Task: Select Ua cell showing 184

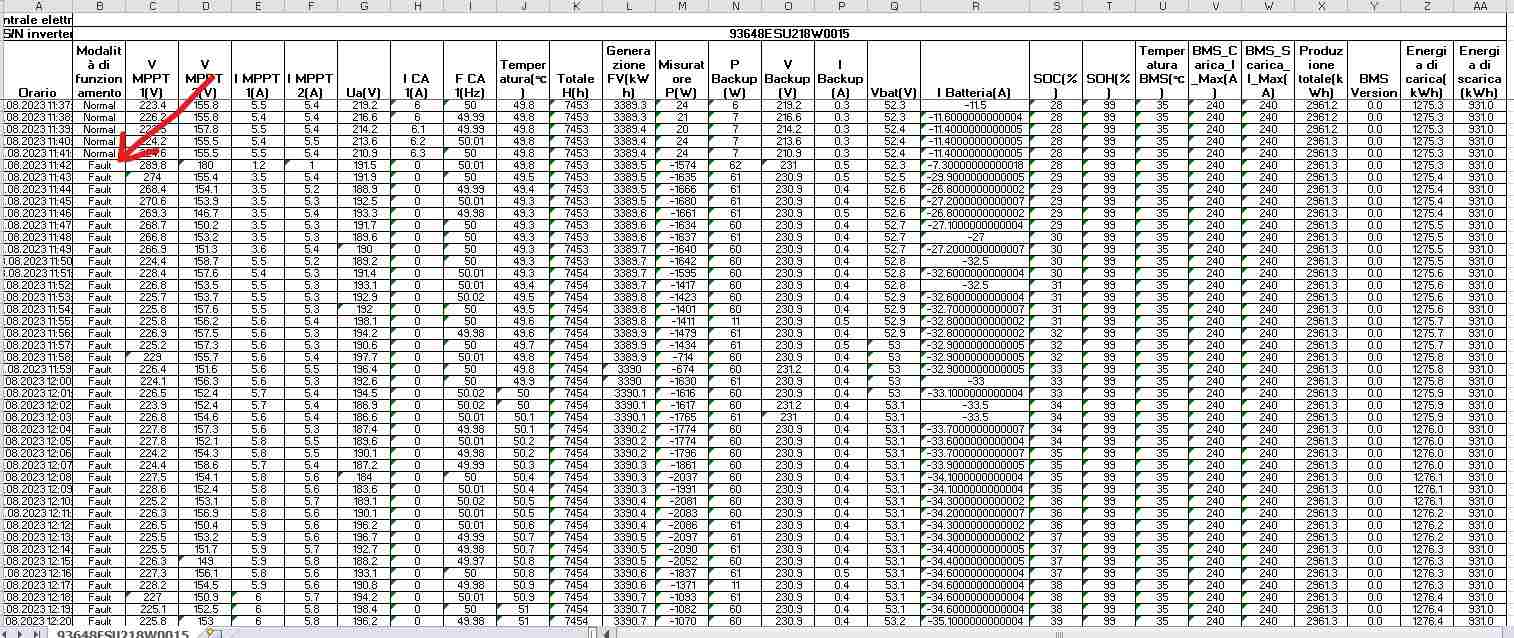Action: [x=363, y=477]
